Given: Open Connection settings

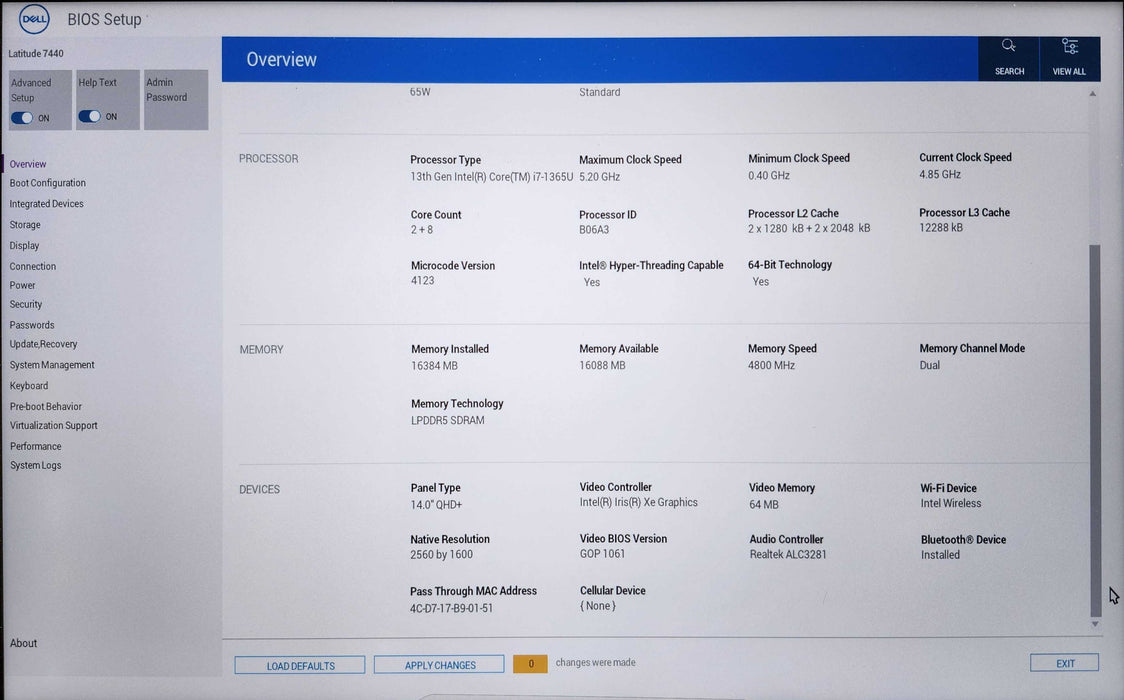Looking at the screenshot, I should click(32, 266).
